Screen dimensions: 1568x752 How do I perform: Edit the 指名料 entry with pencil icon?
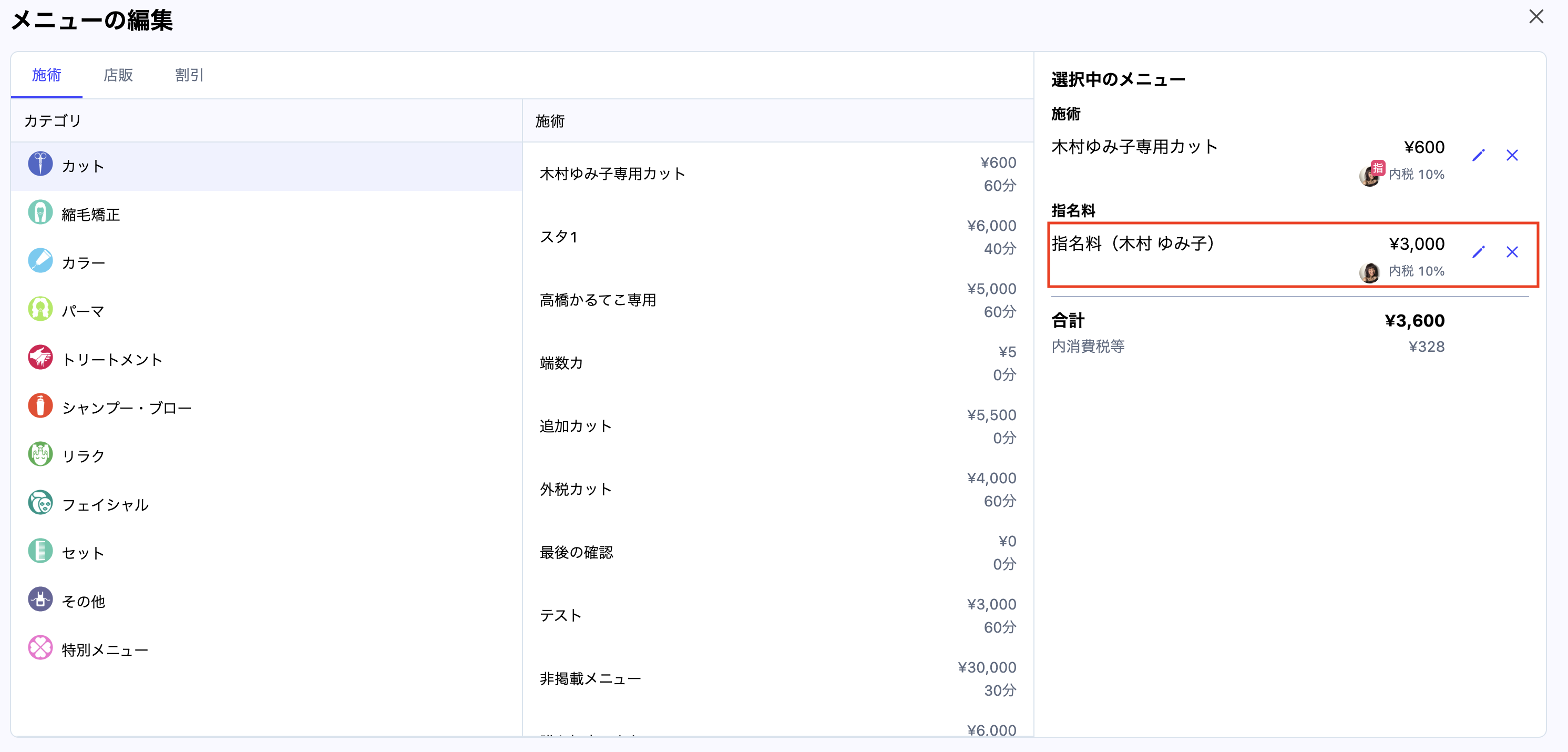pyautogui.click(x=1479, y=252)
